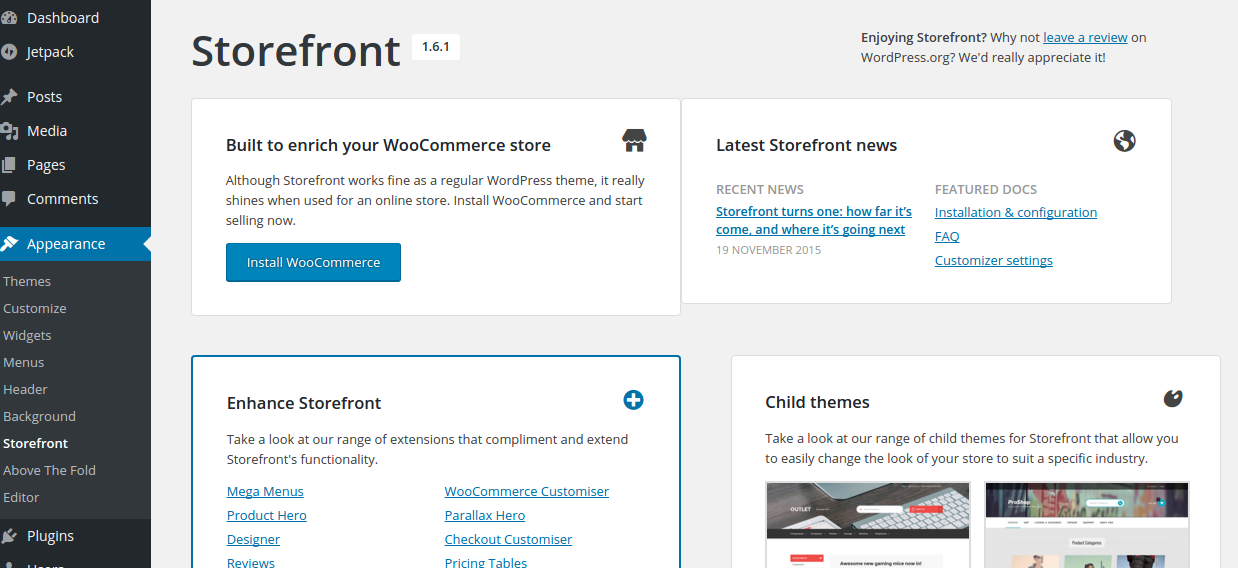Click the 'Child themes' heading
Viewport: 1238px width, 568px height.
click(x=818, y=402)
